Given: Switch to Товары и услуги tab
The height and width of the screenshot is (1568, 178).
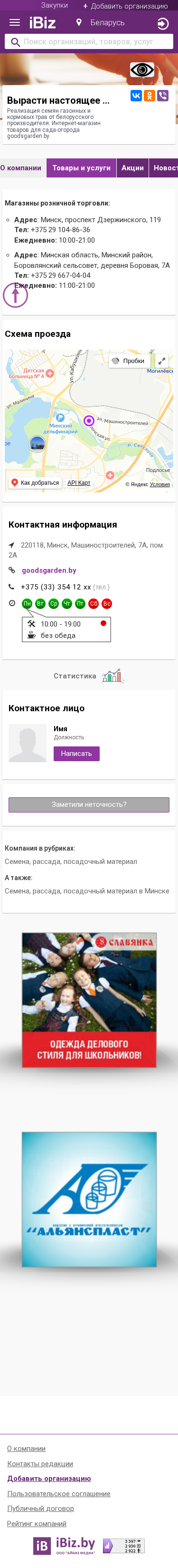Looking at the screenshot, I should coord(82,168).
